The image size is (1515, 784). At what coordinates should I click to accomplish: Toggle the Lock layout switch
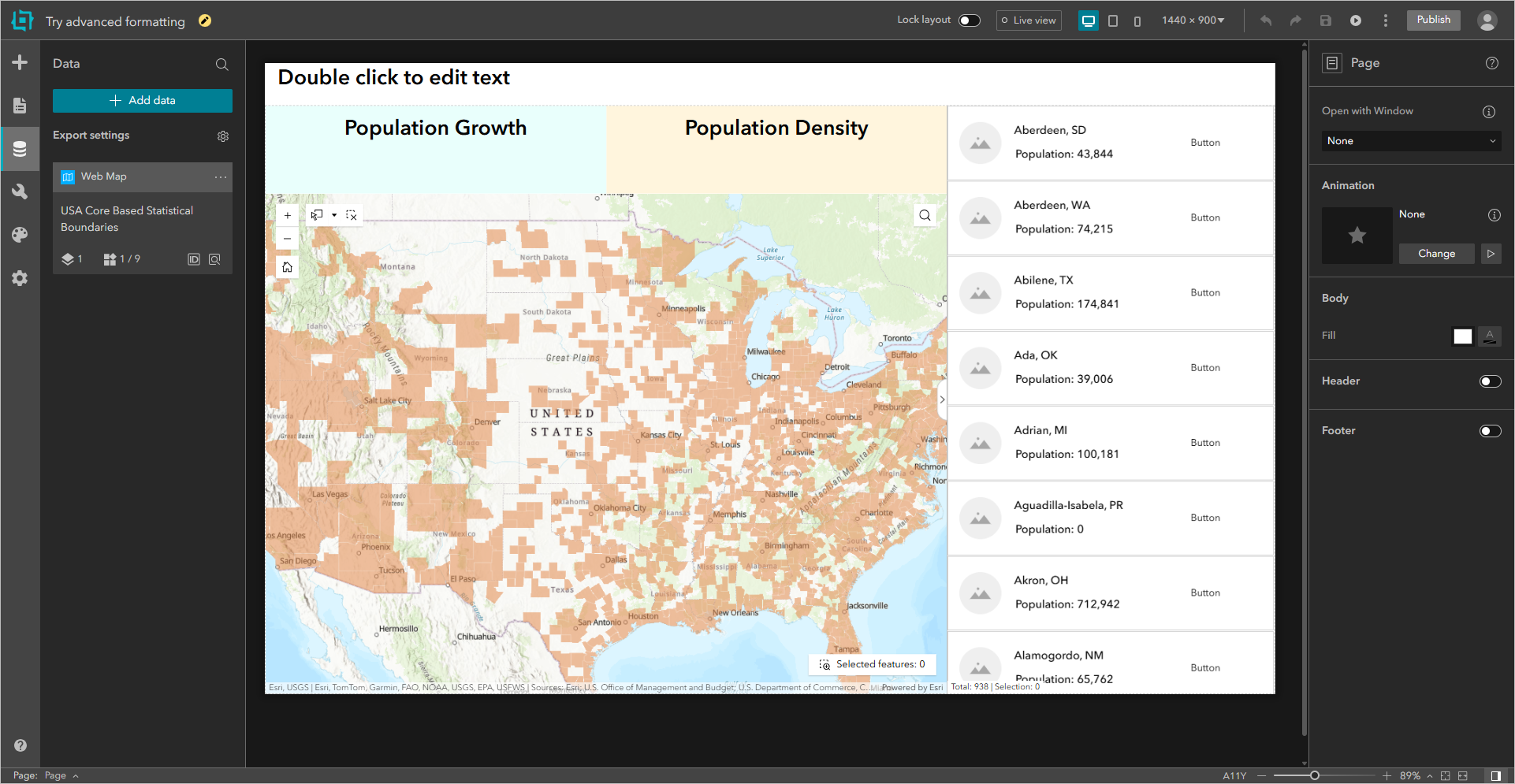click(970, 20)
